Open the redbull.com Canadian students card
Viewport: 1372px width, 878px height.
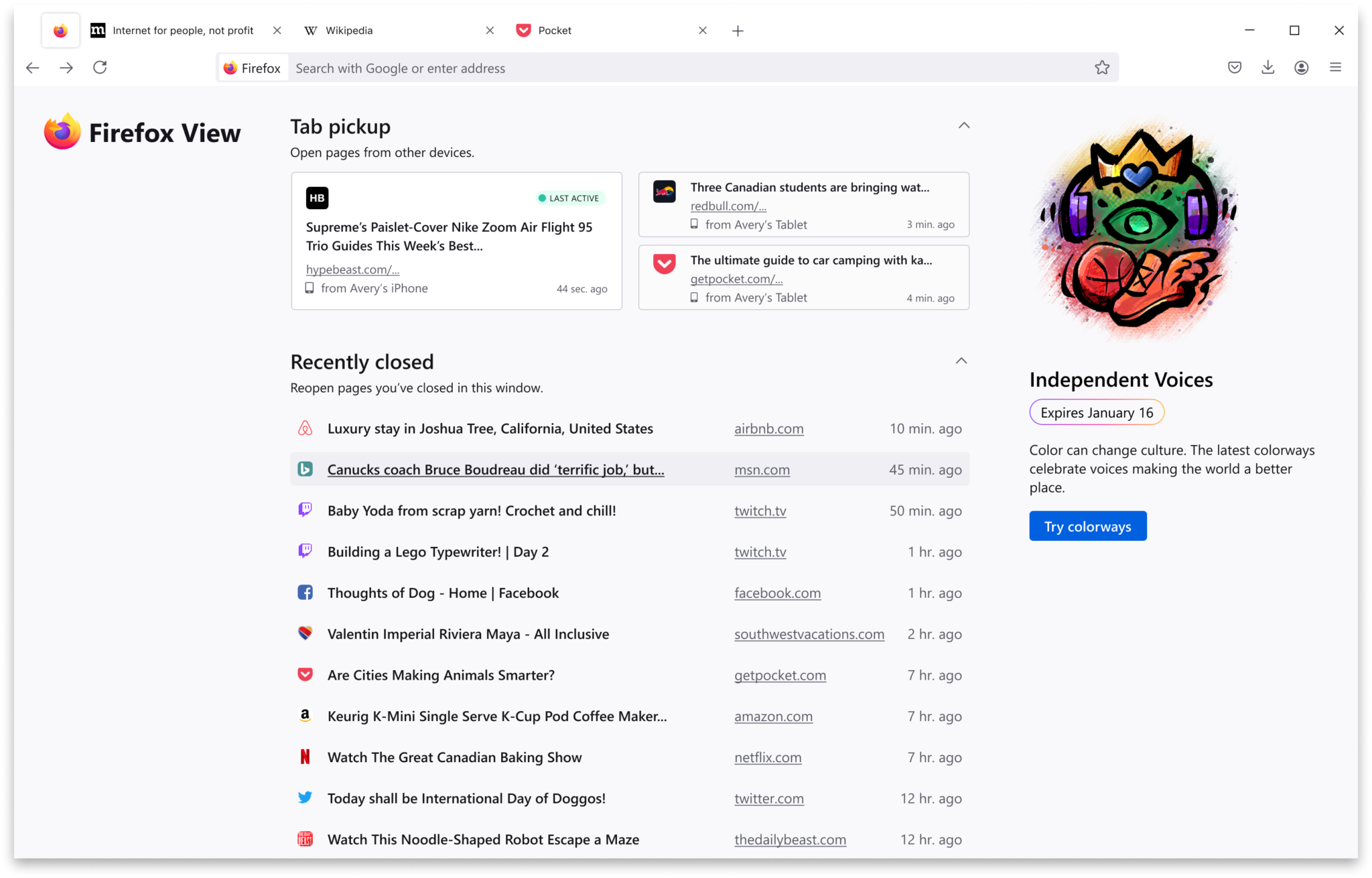click(803, 205)
